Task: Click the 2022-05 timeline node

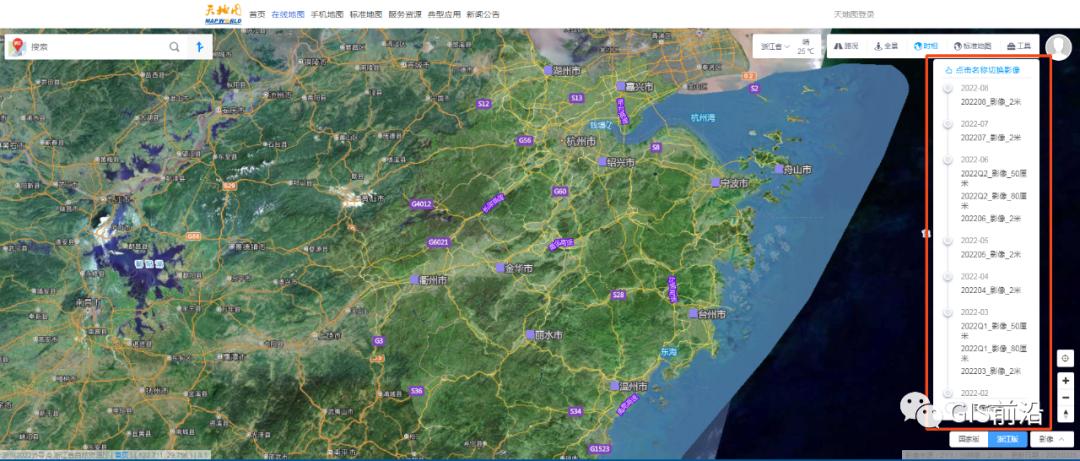Action: (948, 240)
